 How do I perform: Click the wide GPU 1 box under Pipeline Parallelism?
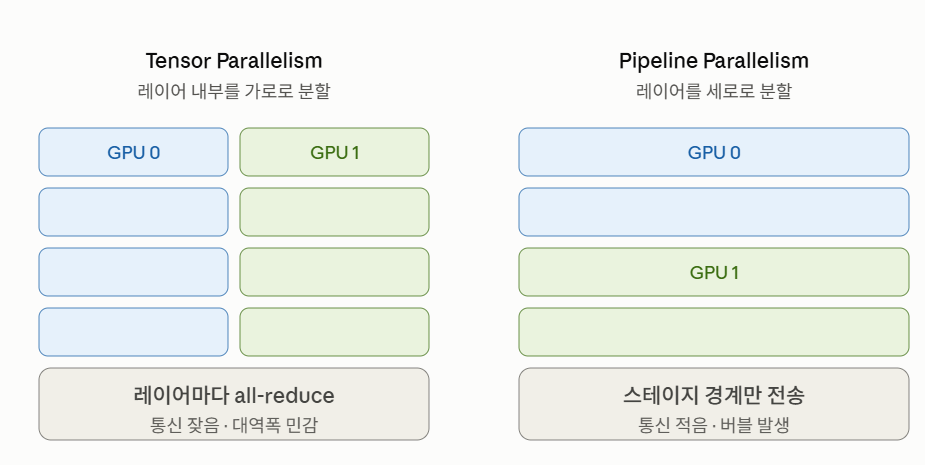pos(714,272)
